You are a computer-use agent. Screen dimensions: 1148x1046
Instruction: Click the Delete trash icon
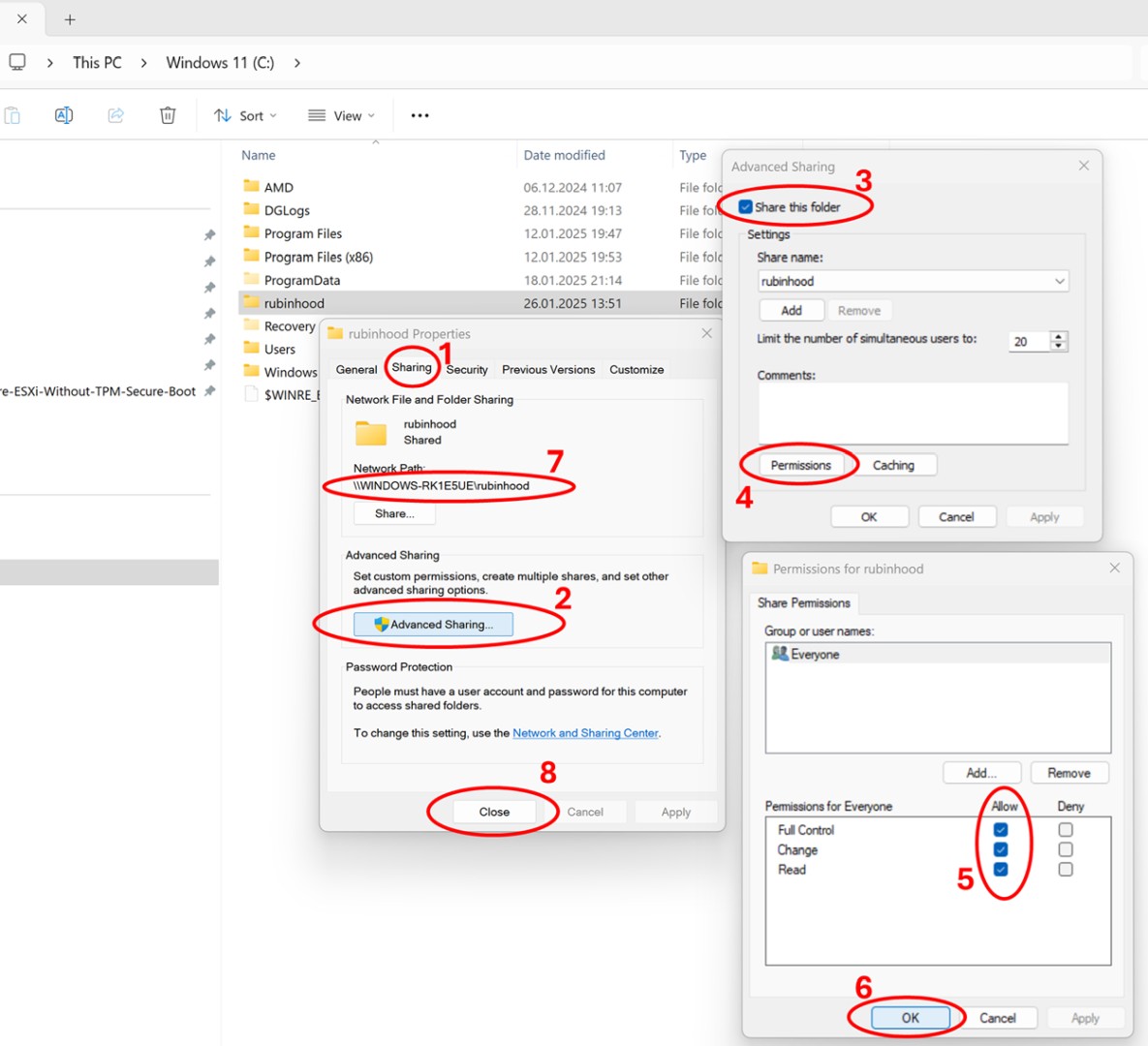(x=168, y=115)
